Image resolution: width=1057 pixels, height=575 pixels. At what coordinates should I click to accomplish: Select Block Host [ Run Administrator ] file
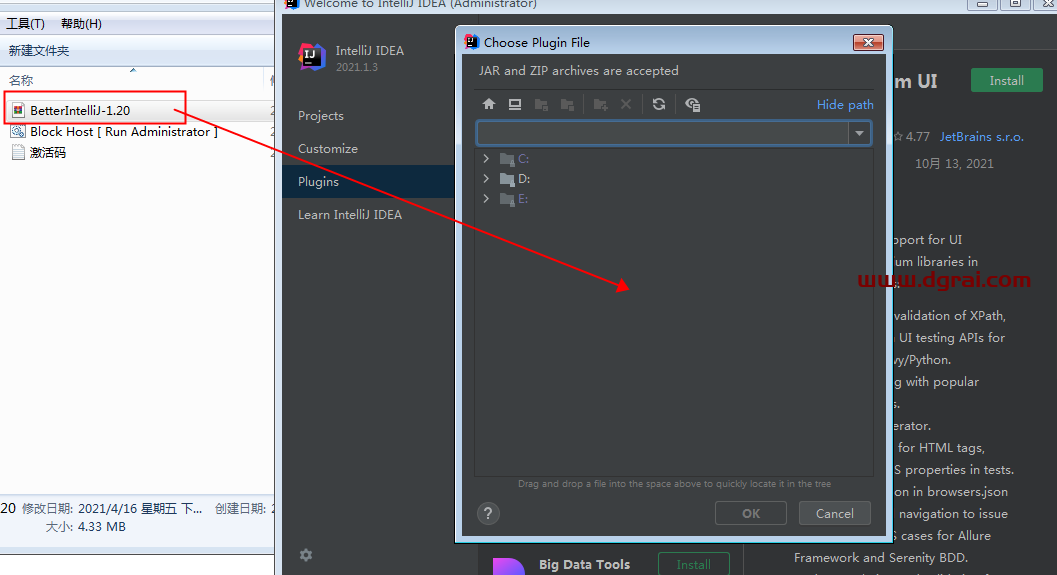[123, 131]
